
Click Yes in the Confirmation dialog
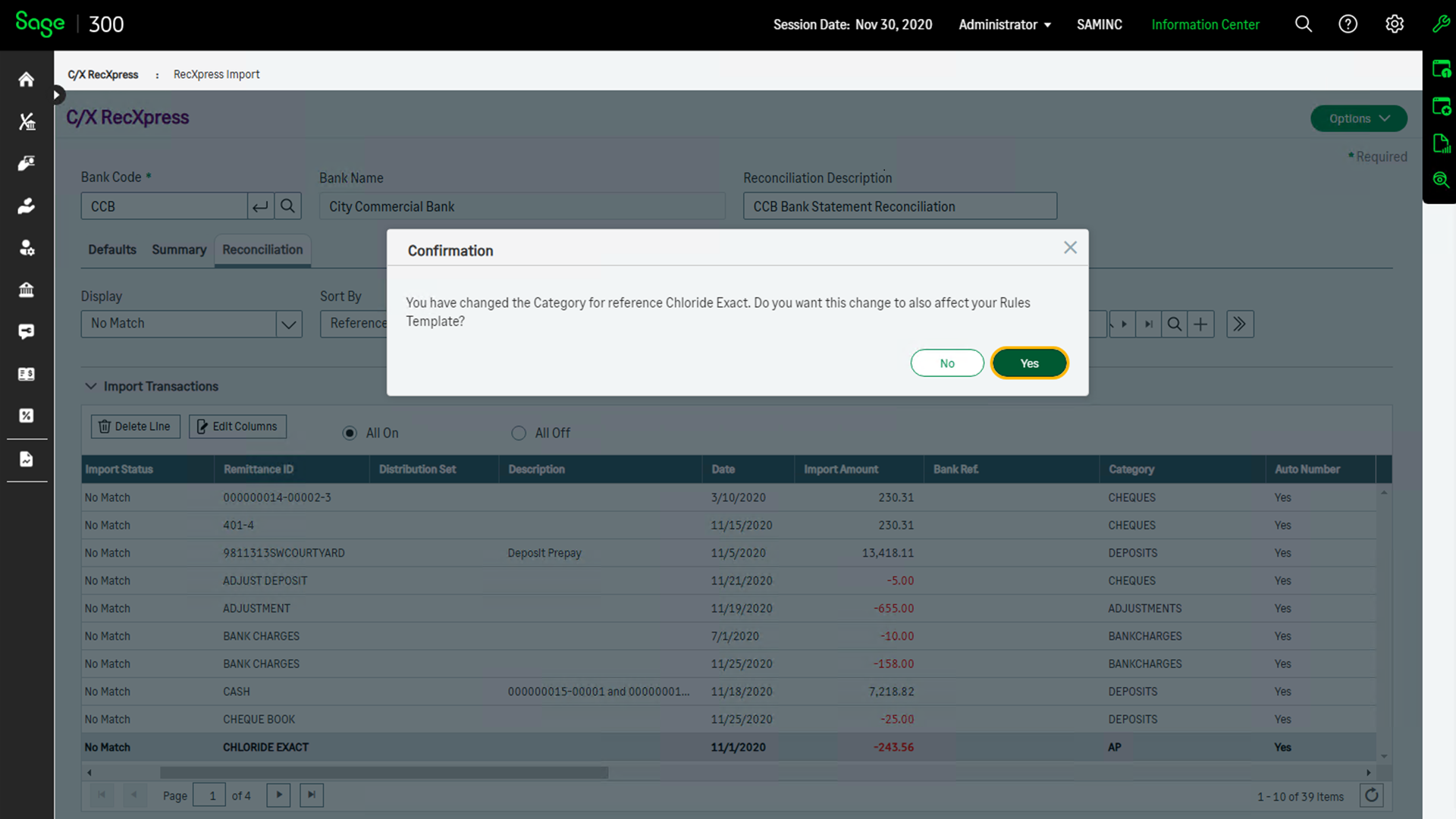tap(1029, 363)
